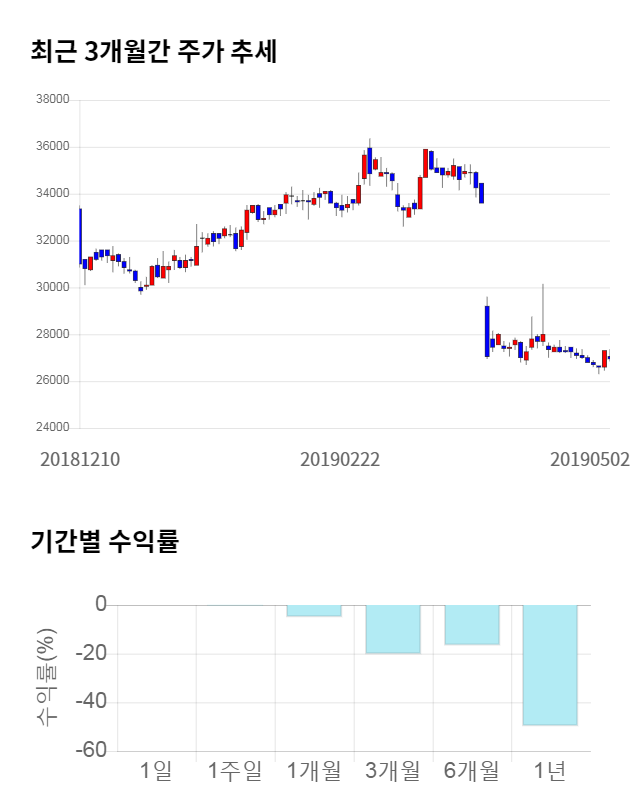Click the 30000 price axis label

(x=51, y=287)
